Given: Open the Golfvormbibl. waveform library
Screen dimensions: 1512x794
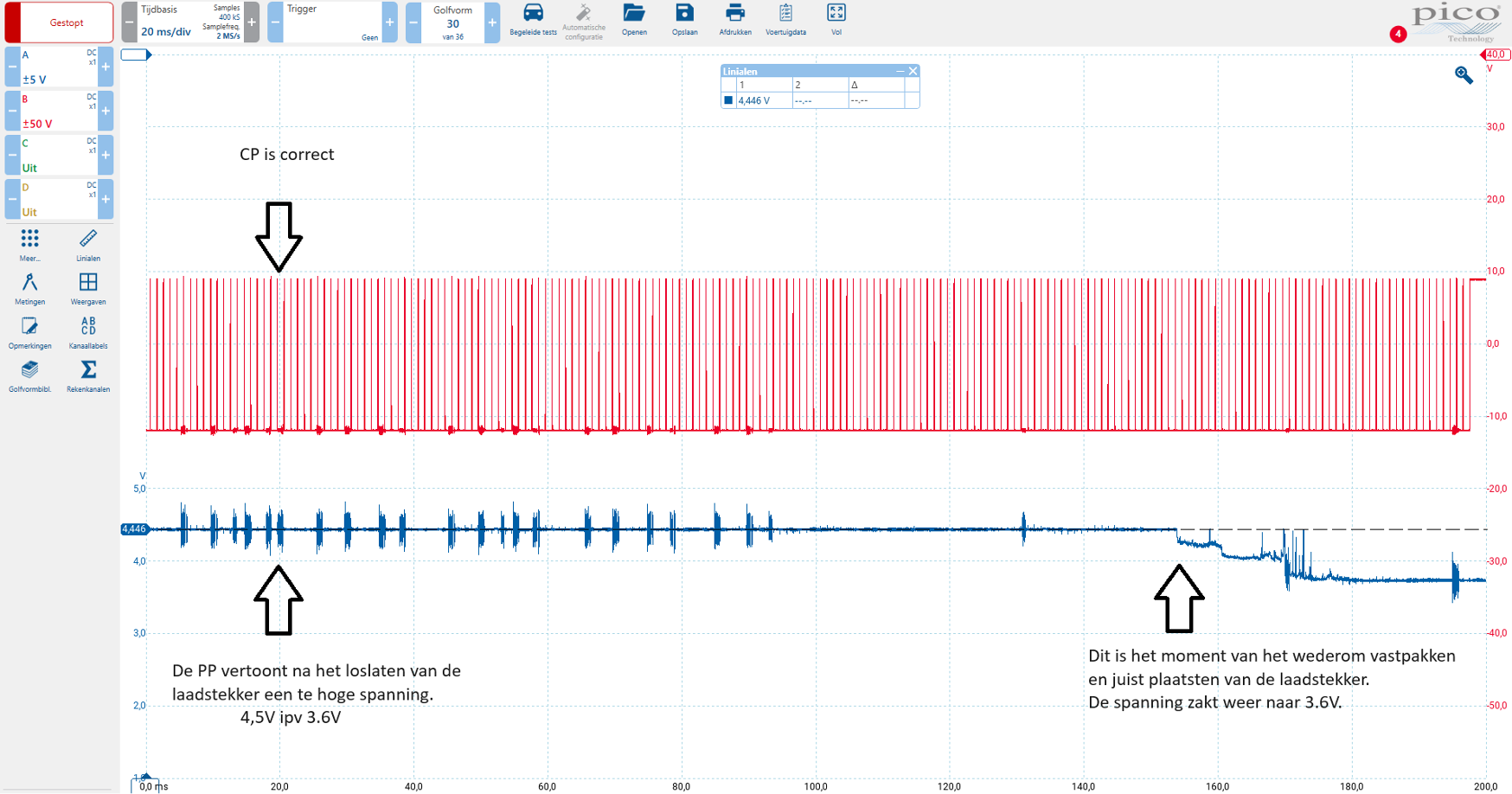Looking at the screenshot, I should 30,376.
